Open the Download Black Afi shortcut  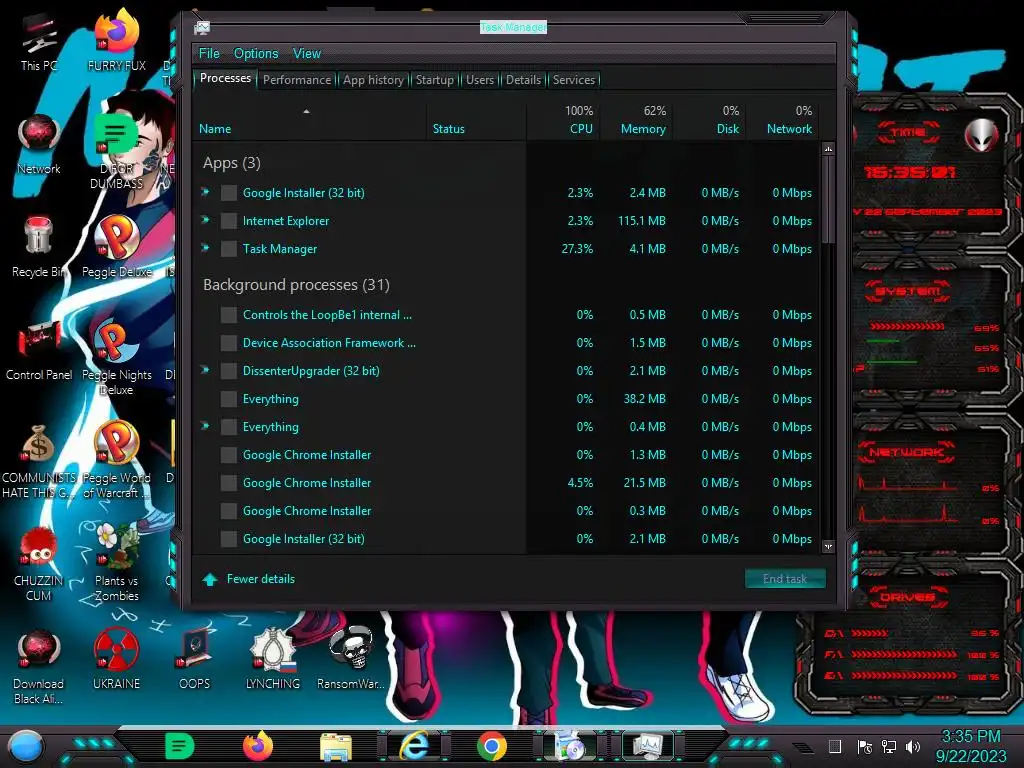coord(39,667)
